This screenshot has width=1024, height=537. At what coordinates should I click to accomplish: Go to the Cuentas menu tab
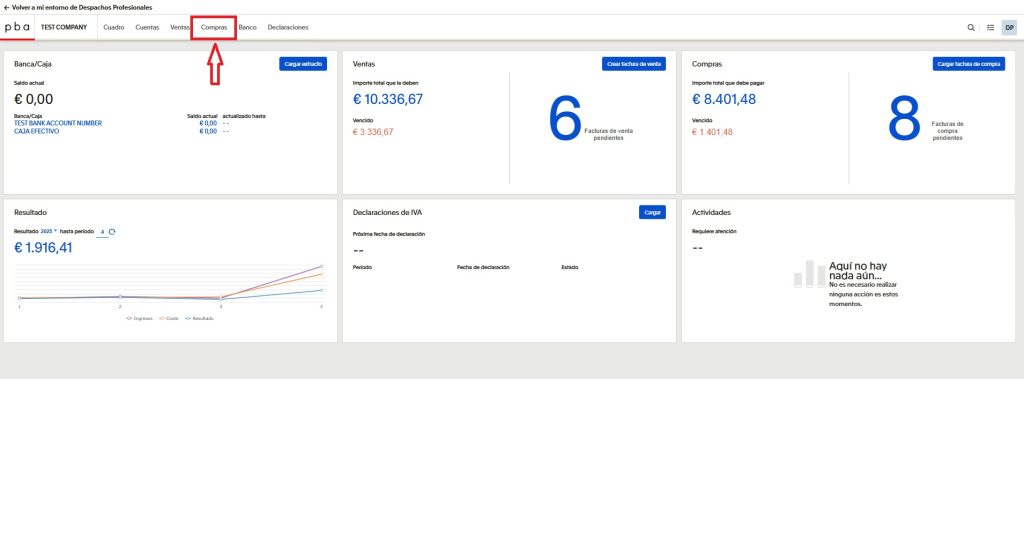(x=147, y=27)
